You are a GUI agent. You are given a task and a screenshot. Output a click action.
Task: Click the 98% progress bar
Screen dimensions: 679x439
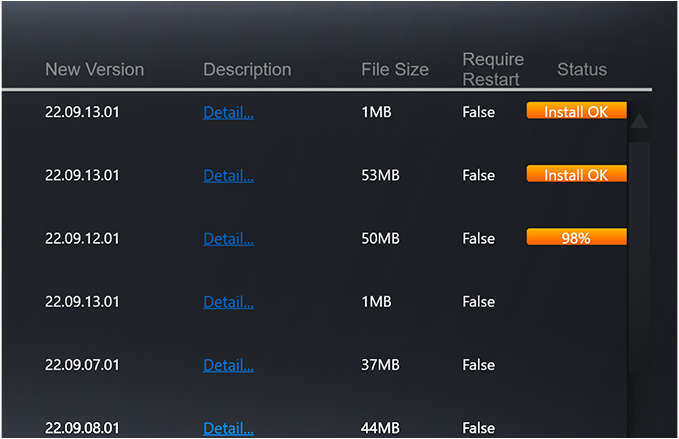point(576,238)
